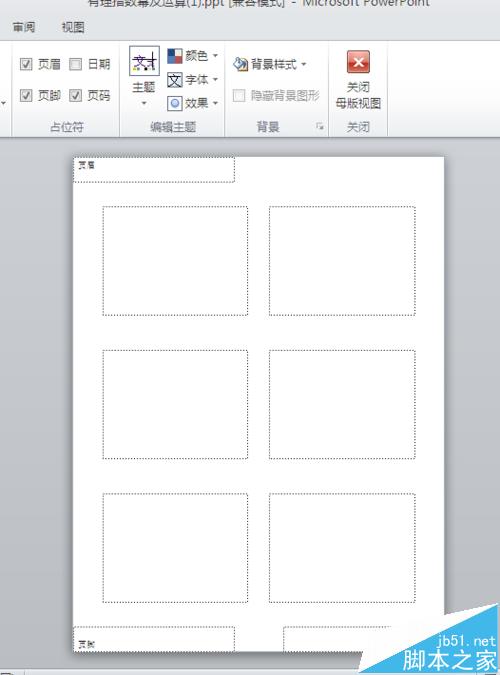Expand Background Styles (背景样式) dropdown arrow
500x675 pixels.
tap(304, 64)
